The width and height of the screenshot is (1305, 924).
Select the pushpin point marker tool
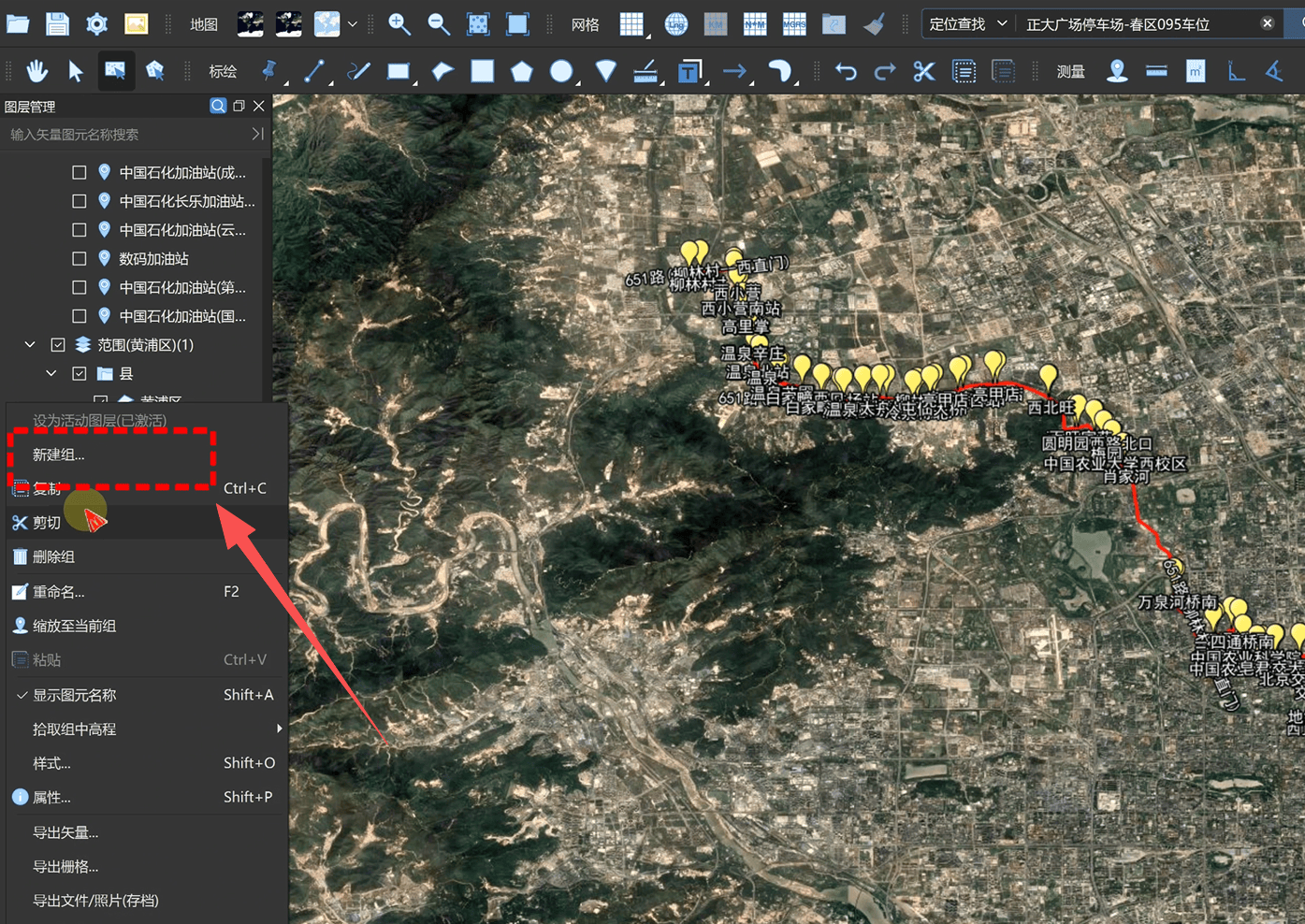click(x=269, y=71)
